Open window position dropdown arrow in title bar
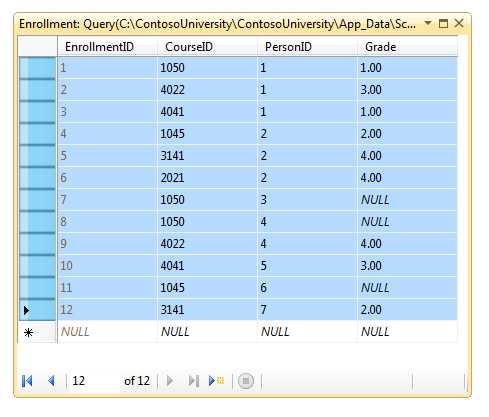489x417 pixels. tap(428, 23)
